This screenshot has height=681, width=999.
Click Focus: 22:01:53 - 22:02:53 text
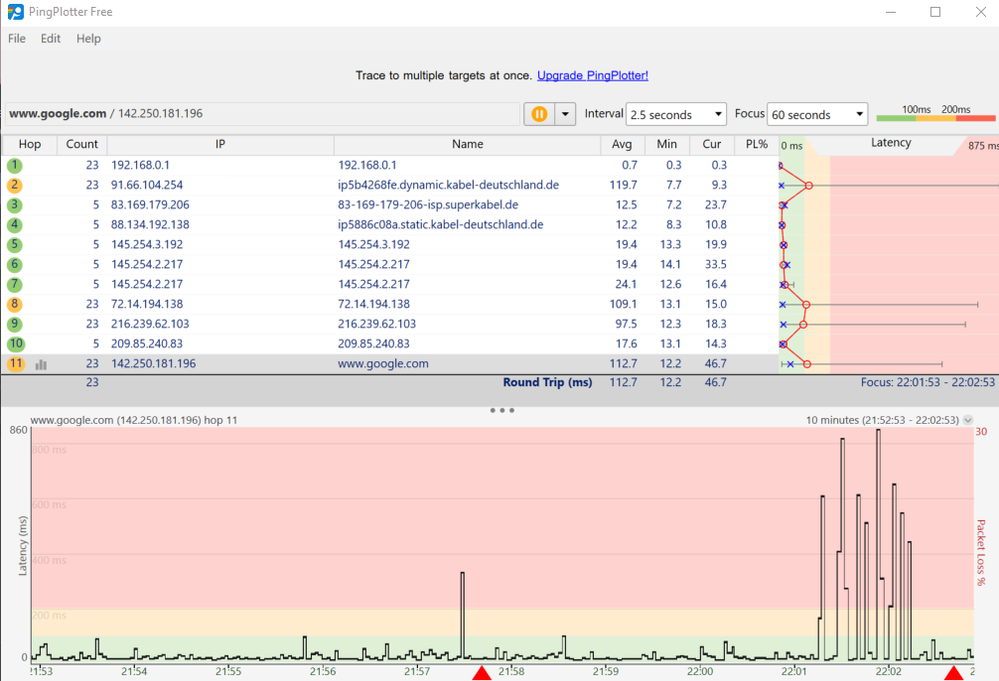pos(927,382)
